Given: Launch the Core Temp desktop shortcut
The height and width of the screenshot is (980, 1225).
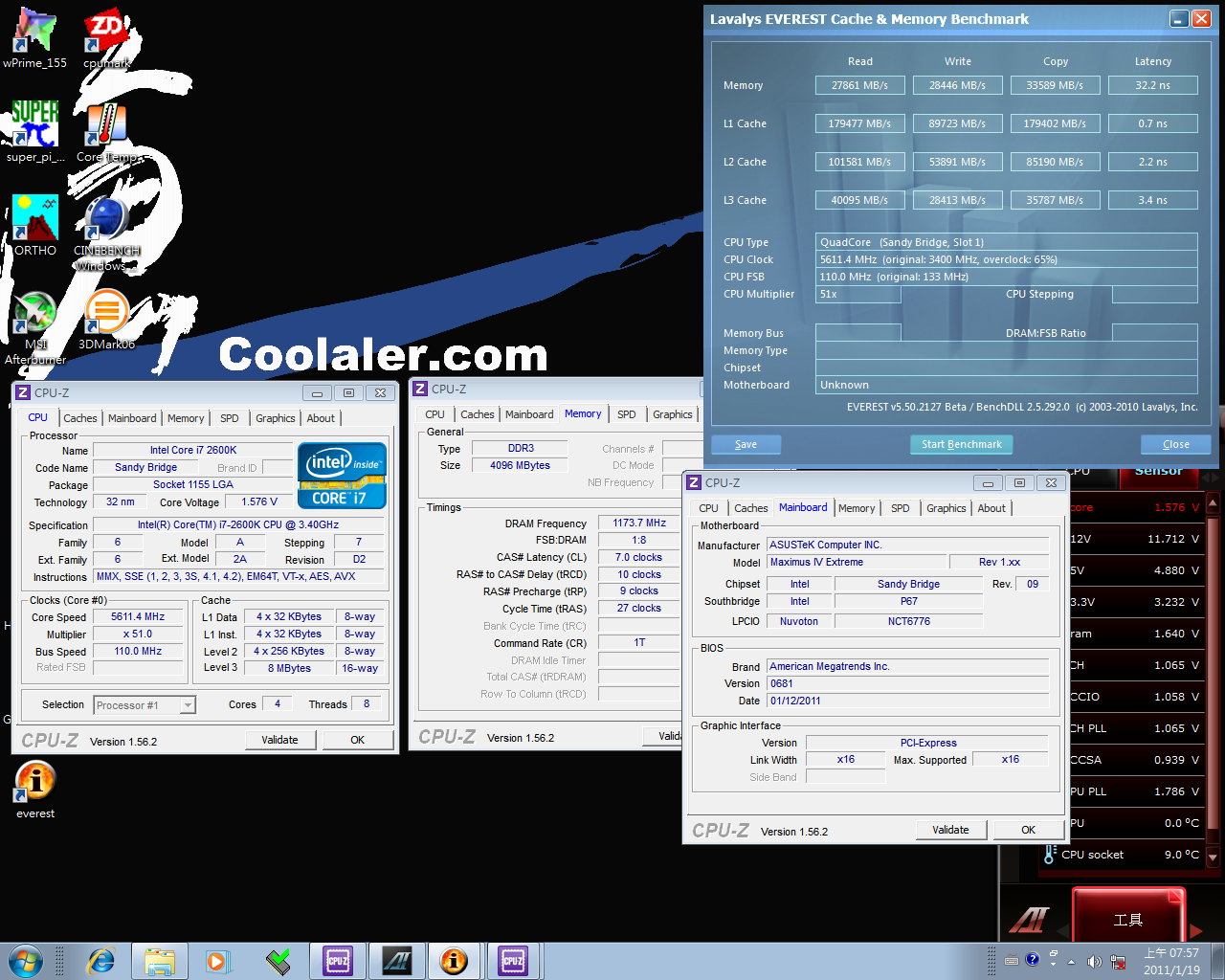Looking at the screenshot, I should [106, 132].
